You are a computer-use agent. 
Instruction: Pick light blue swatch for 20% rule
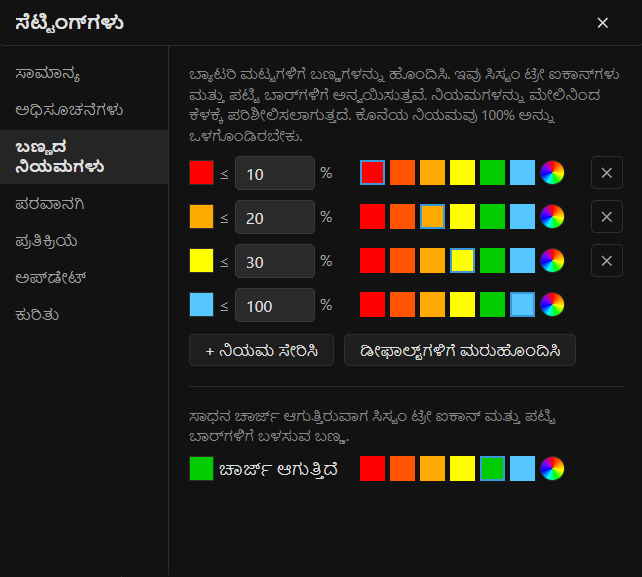pos(522,217)
